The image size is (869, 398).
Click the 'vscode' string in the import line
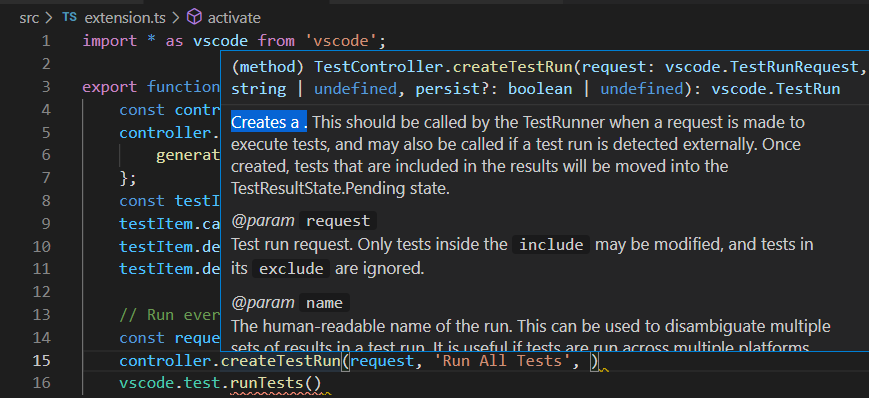coord(341,41)
